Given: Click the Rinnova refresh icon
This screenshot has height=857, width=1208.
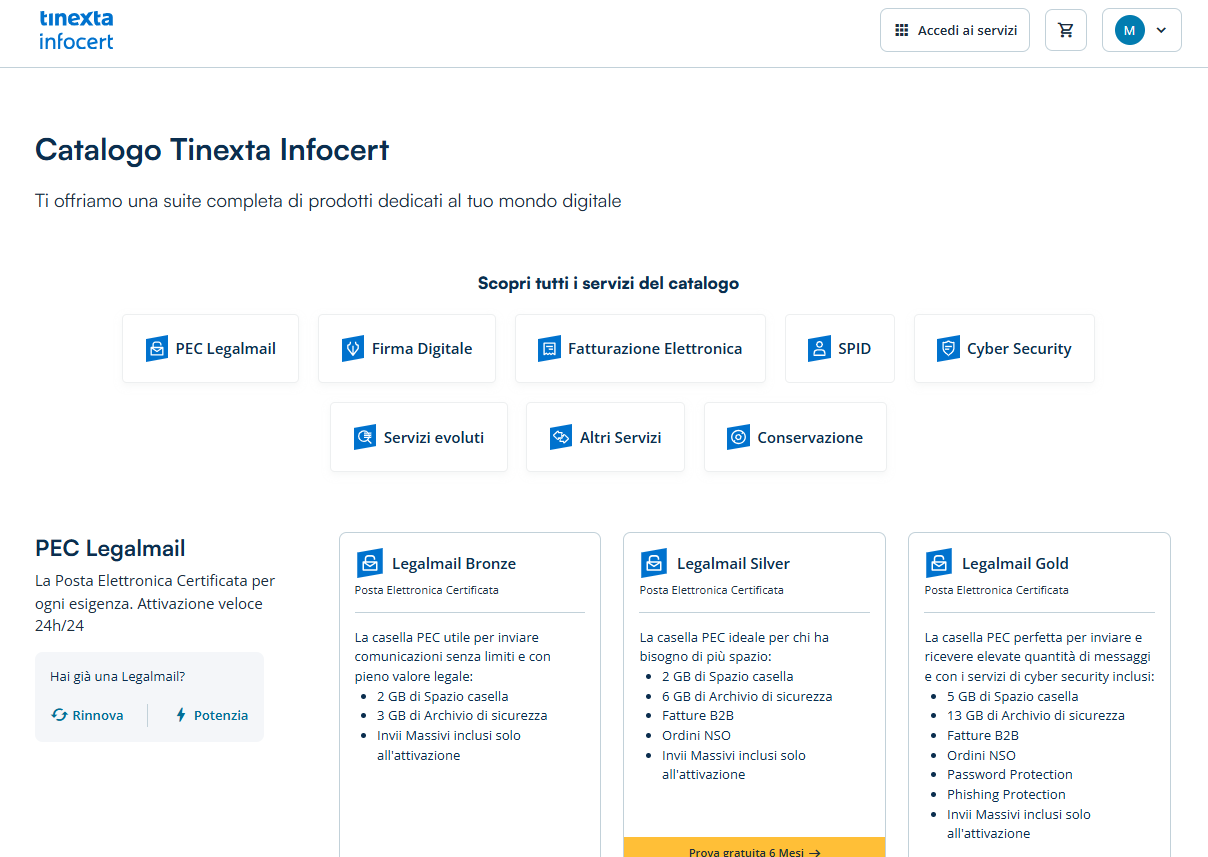Looking at the screenshot, I should (x=60, y=715).
